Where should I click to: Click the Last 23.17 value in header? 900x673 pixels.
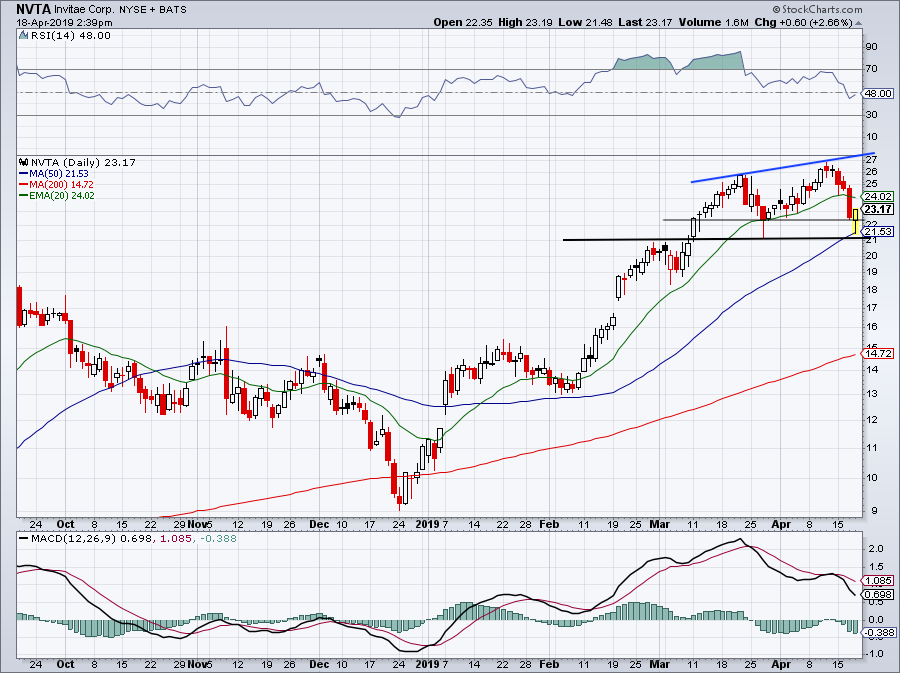coord(646,22)
